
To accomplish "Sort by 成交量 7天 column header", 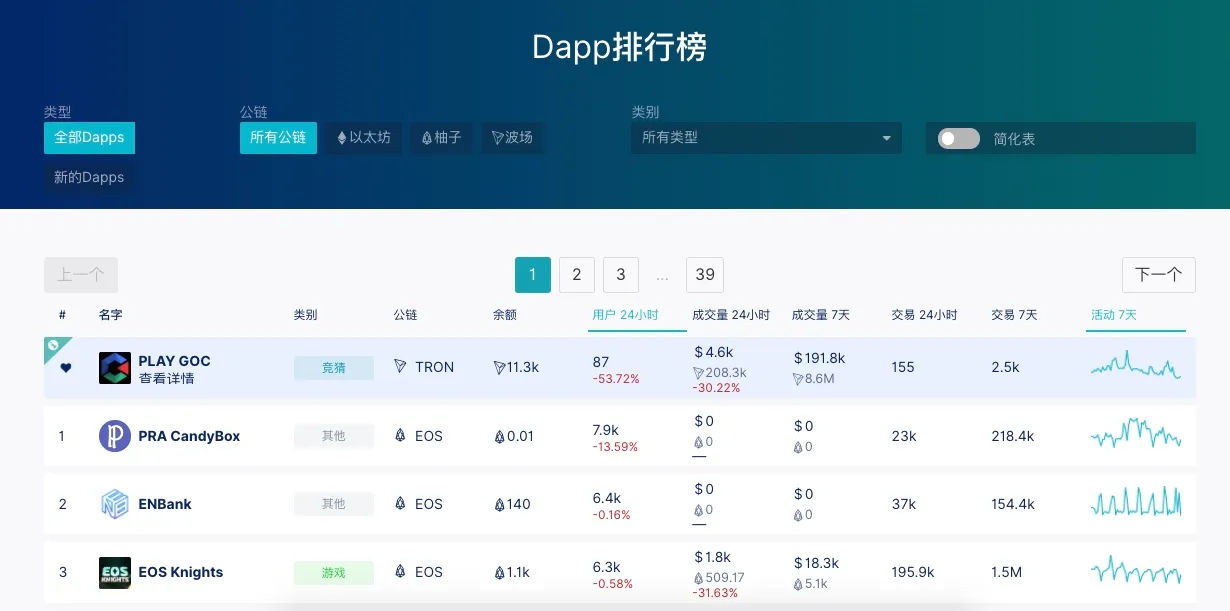I will [821, 315].
